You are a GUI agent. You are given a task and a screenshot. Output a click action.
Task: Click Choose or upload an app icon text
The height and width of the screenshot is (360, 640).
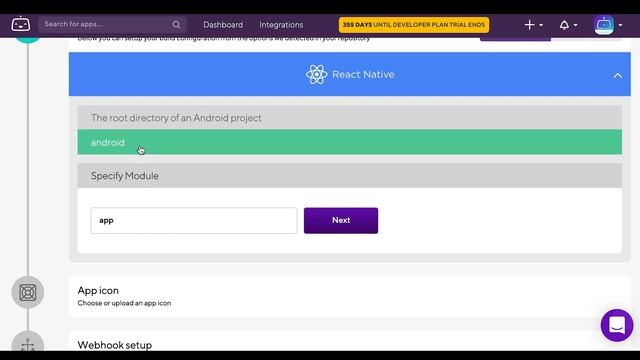tap(124, 303)
